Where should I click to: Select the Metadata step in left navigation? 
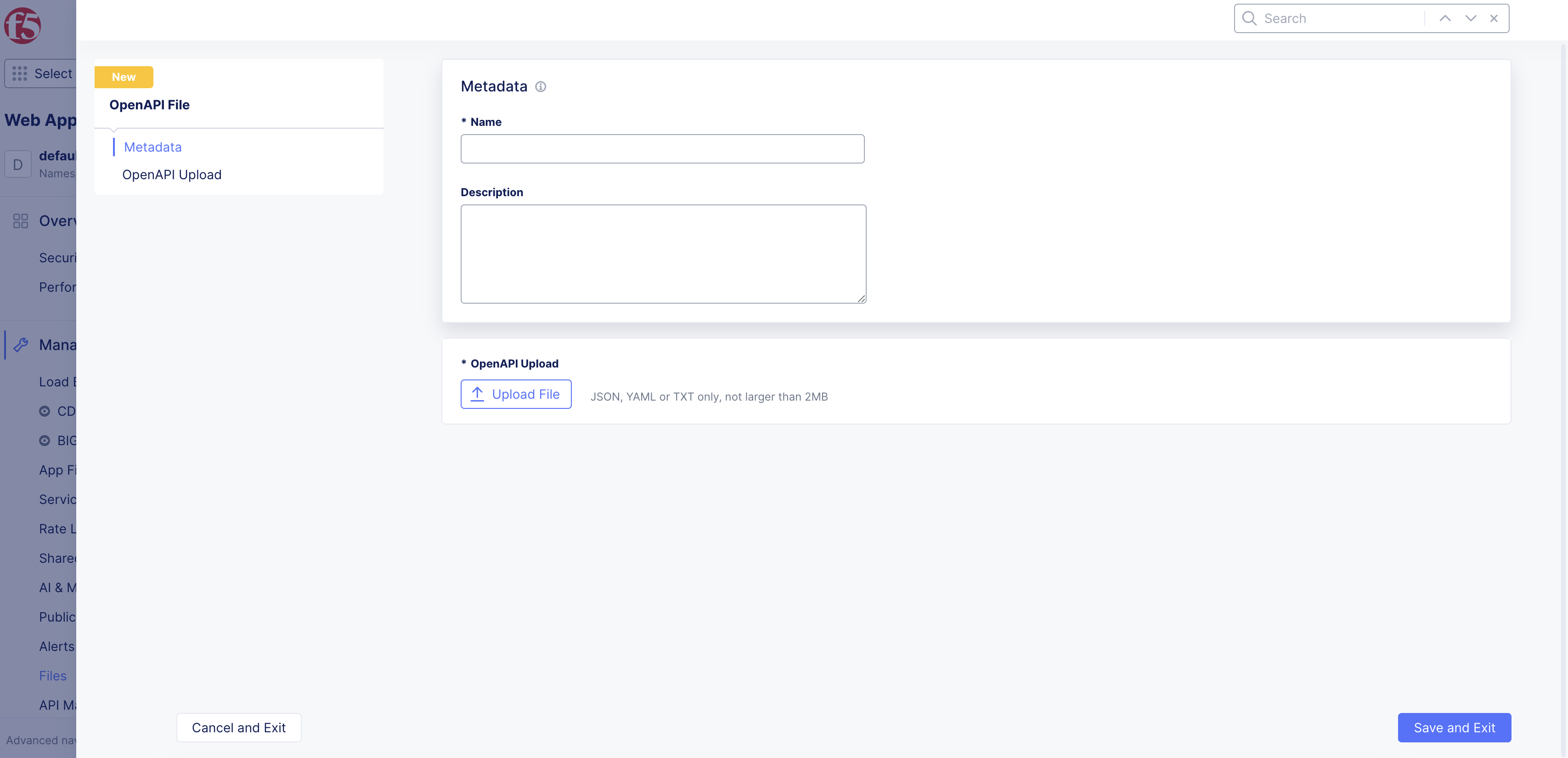pyautogui.click(x=152, y=147)
